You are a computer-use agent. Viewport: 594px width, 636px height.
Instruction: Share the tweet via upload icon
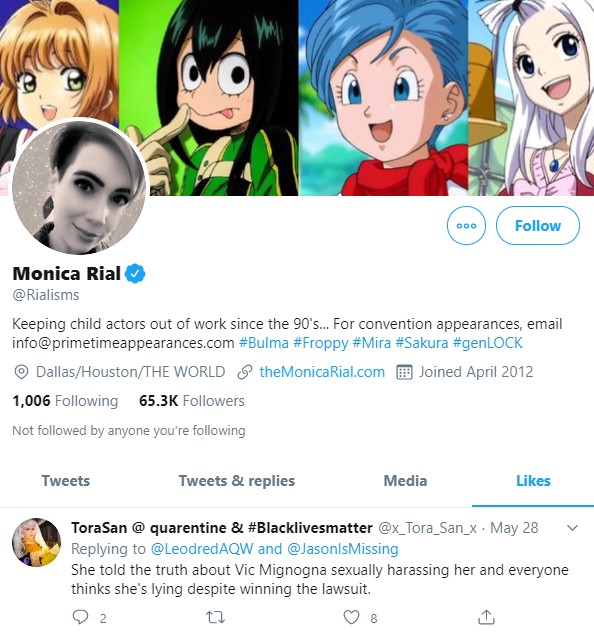(x=486, y=617)
